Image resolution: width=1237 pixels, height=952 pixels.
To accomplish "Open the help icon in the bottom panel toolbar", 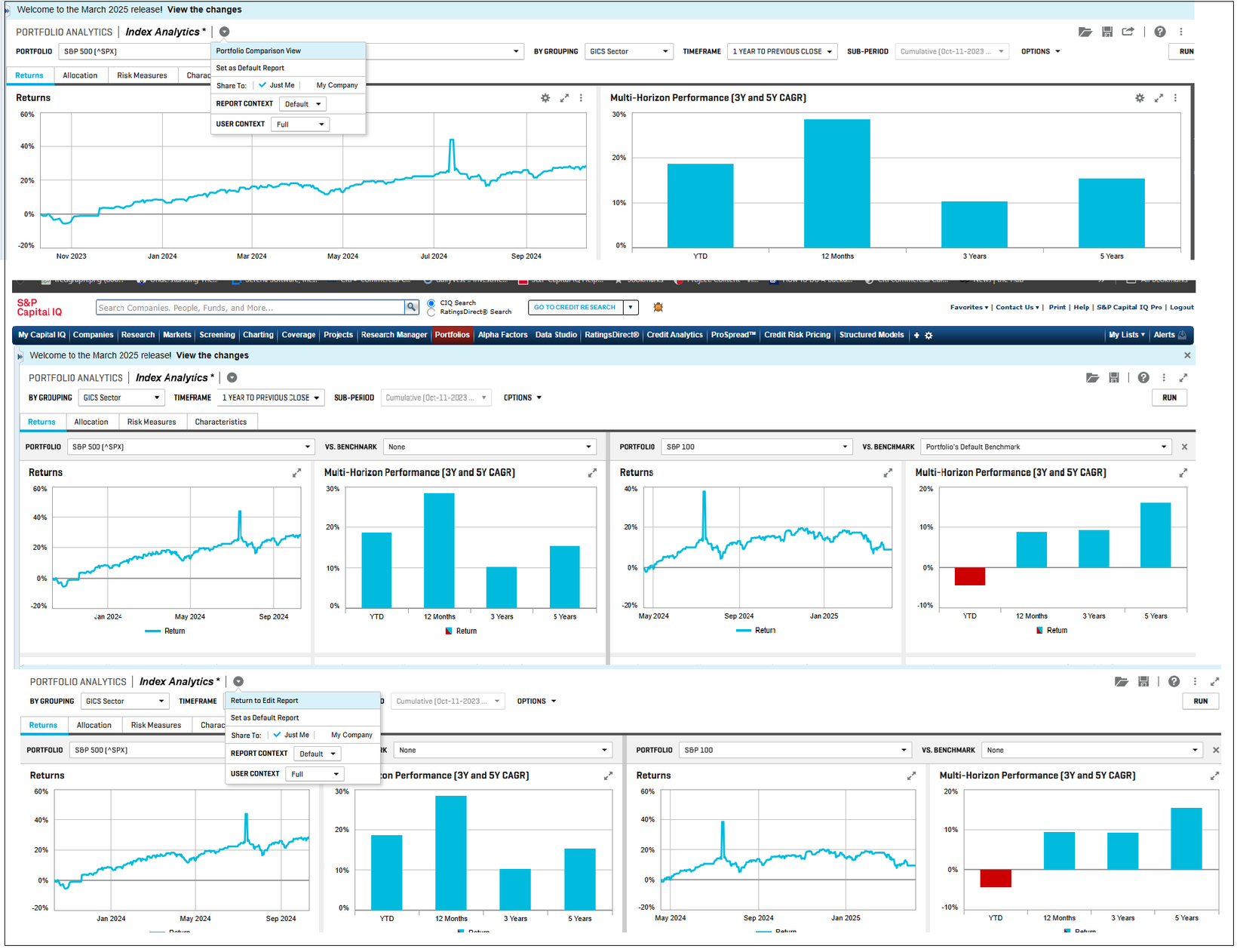I will (x=1174, y=681).
